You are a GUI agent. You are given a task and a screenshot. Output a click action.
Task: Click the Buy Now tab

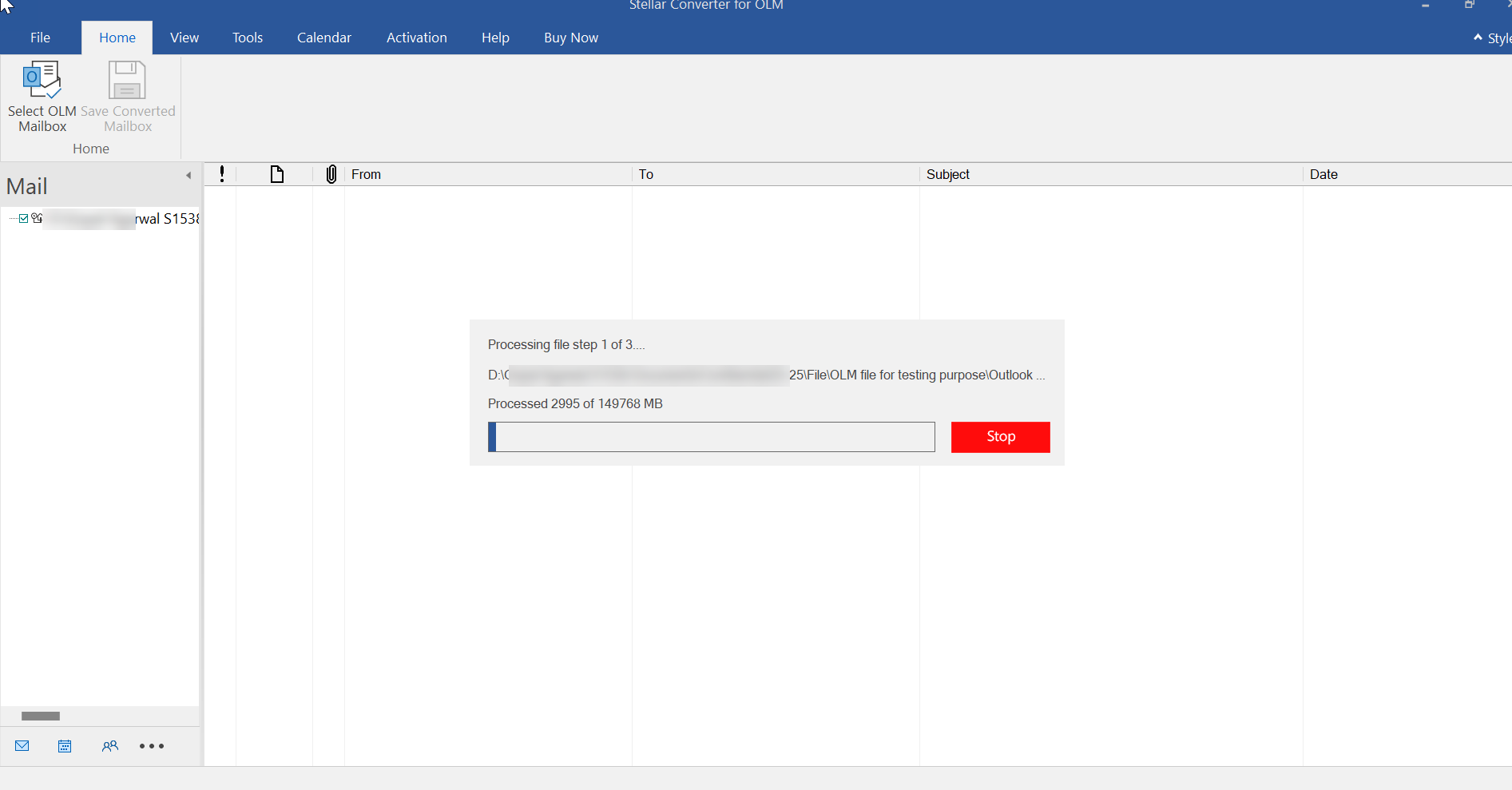tap(571, 38)
